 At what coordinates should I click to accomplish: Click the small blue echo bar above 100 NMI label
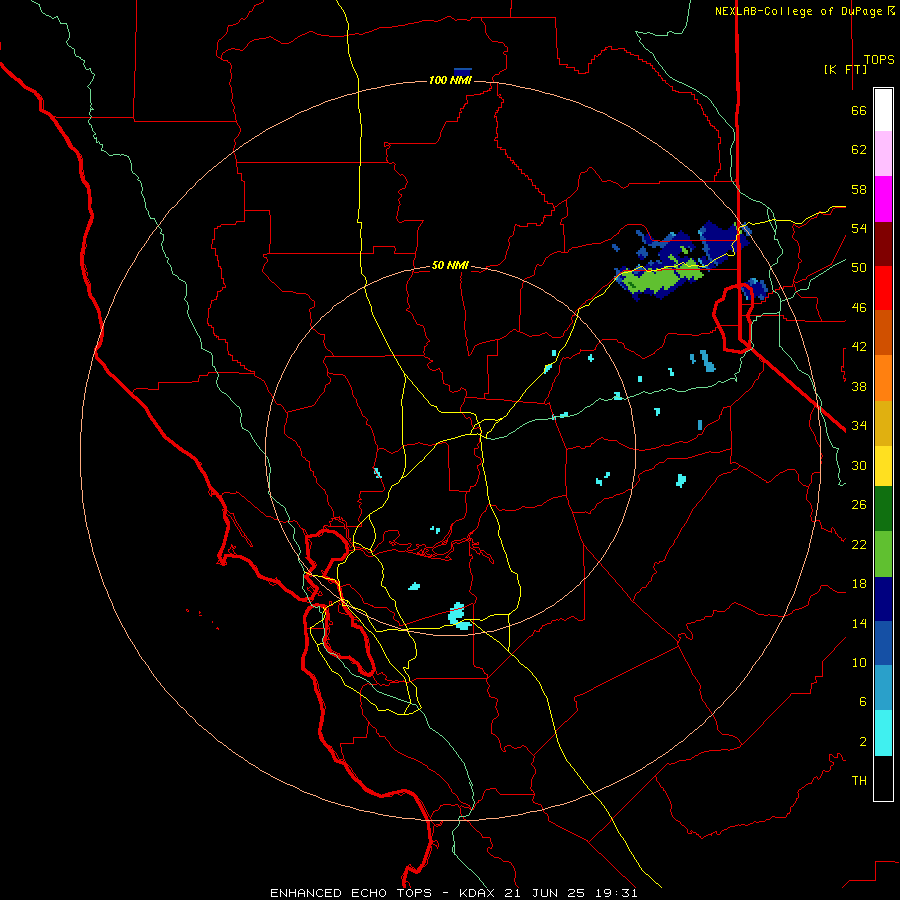point(463,70)
